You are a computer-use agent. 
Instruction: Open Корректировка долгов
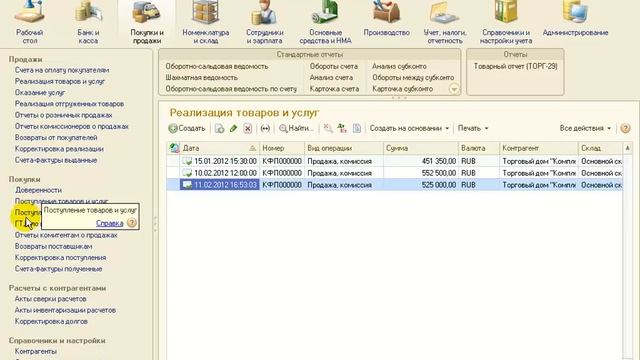(51, 321)
